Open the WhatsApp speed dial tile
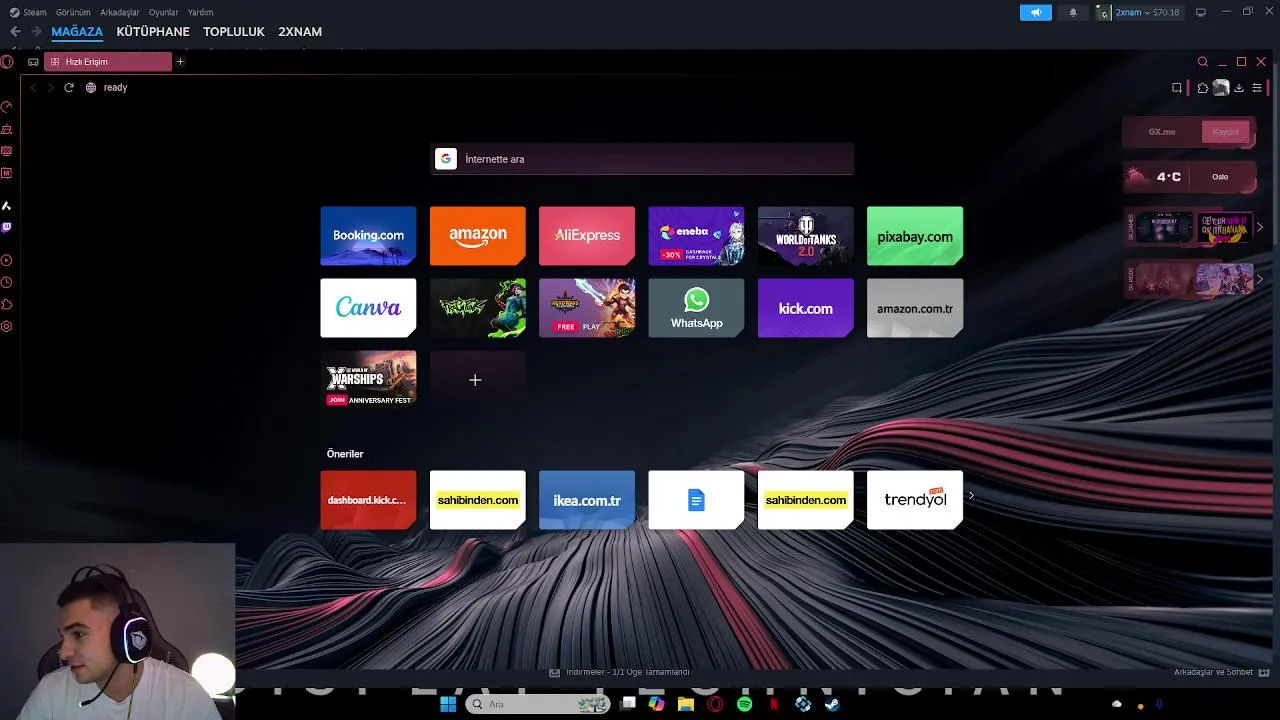The image size is (1280, 720). pyautogui.click(x=696, y=308)
